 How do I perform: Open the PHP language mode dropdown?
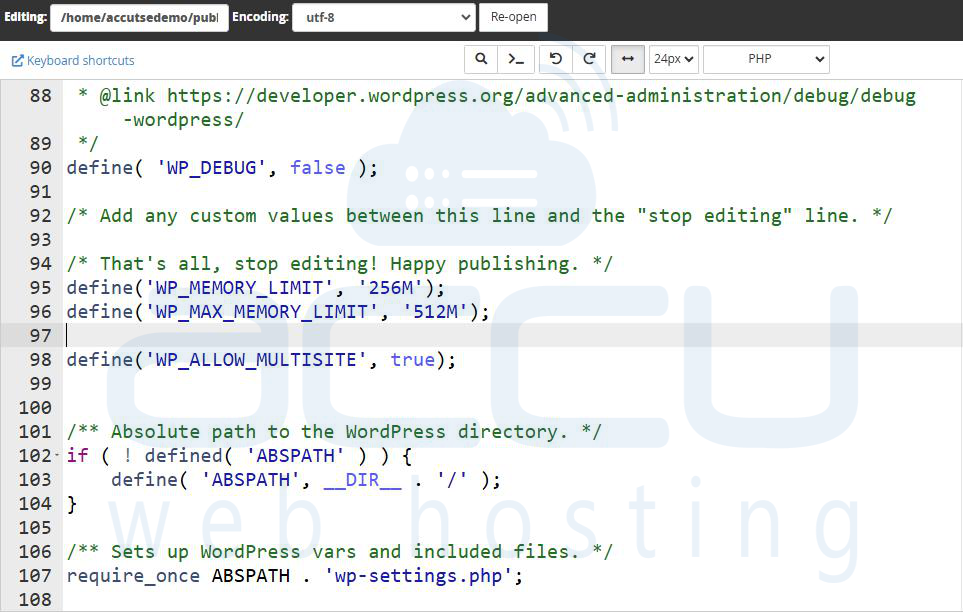pos(766,59)
